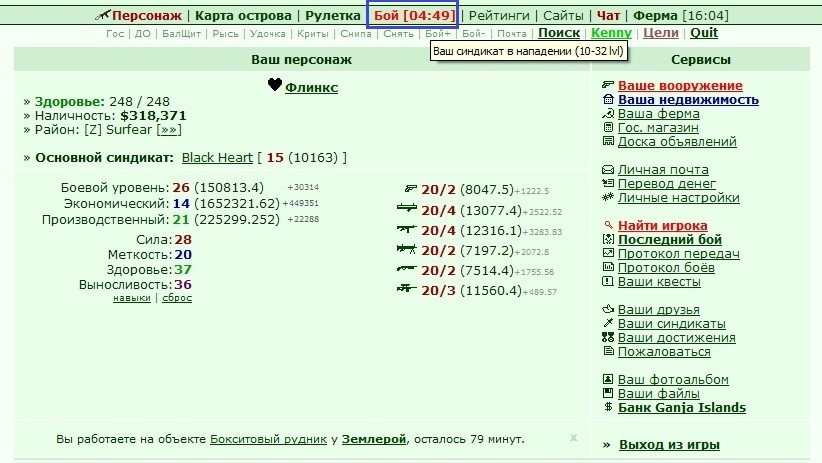
Task: Open the Kenny link
Action: (611, 33)
